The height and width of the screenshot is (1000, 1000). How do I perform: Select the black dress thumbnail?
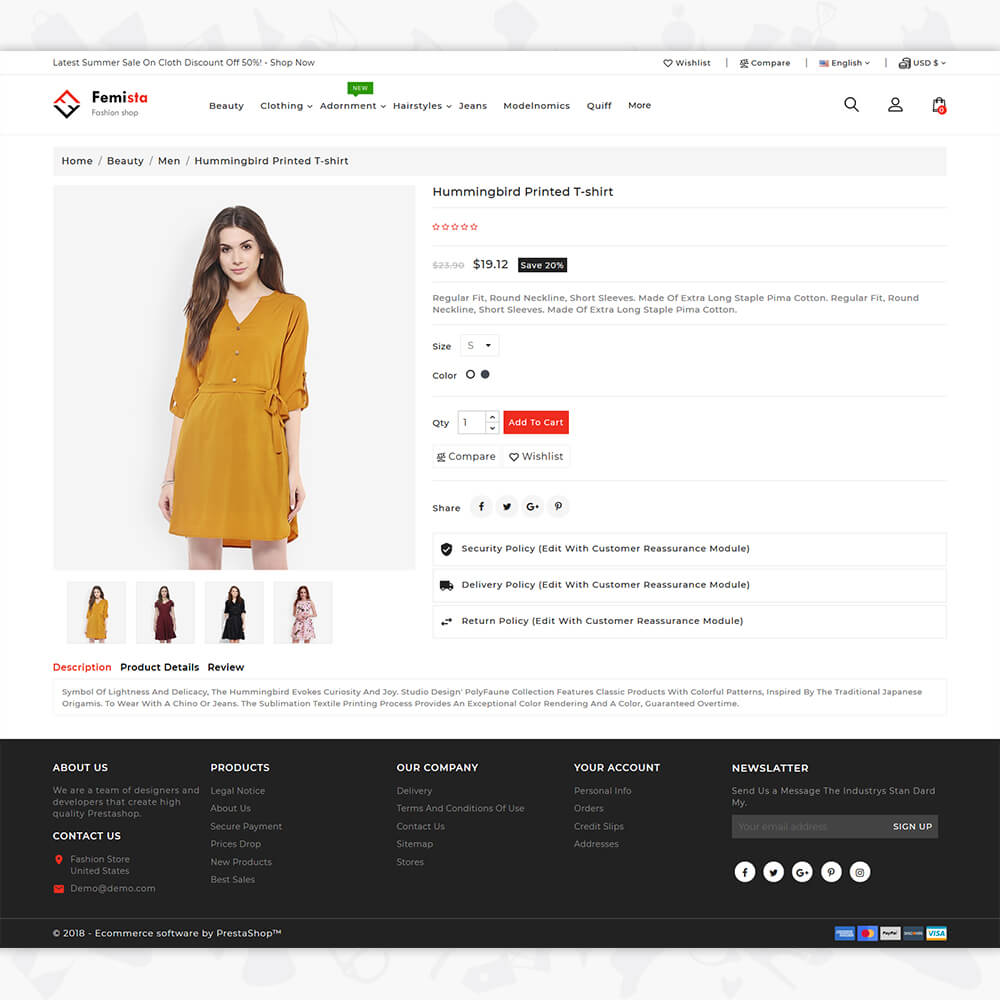pyautogui.click(x=234, y=612)
